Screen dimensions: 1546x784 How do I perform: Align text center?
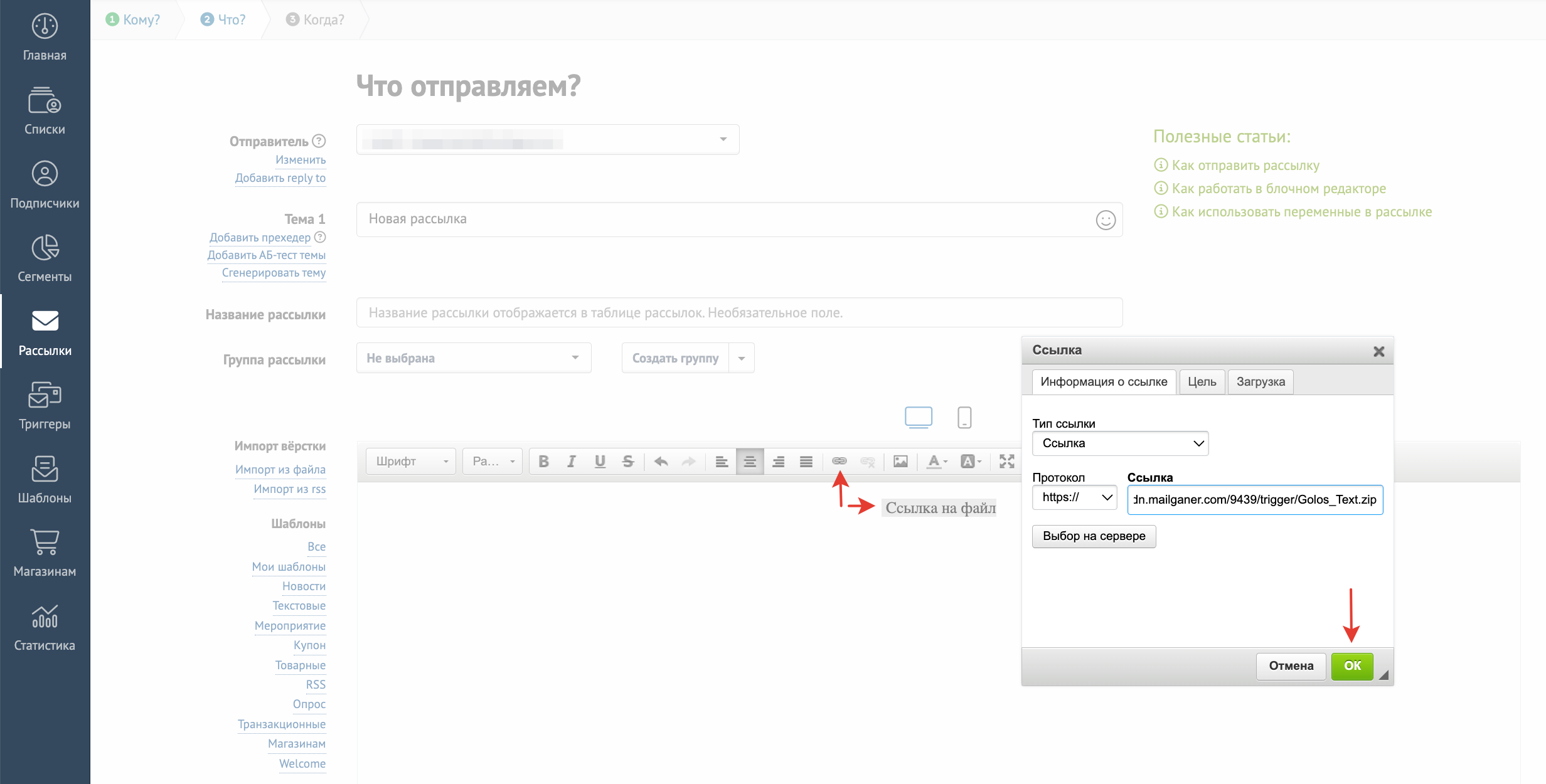(x=750, y=462)
